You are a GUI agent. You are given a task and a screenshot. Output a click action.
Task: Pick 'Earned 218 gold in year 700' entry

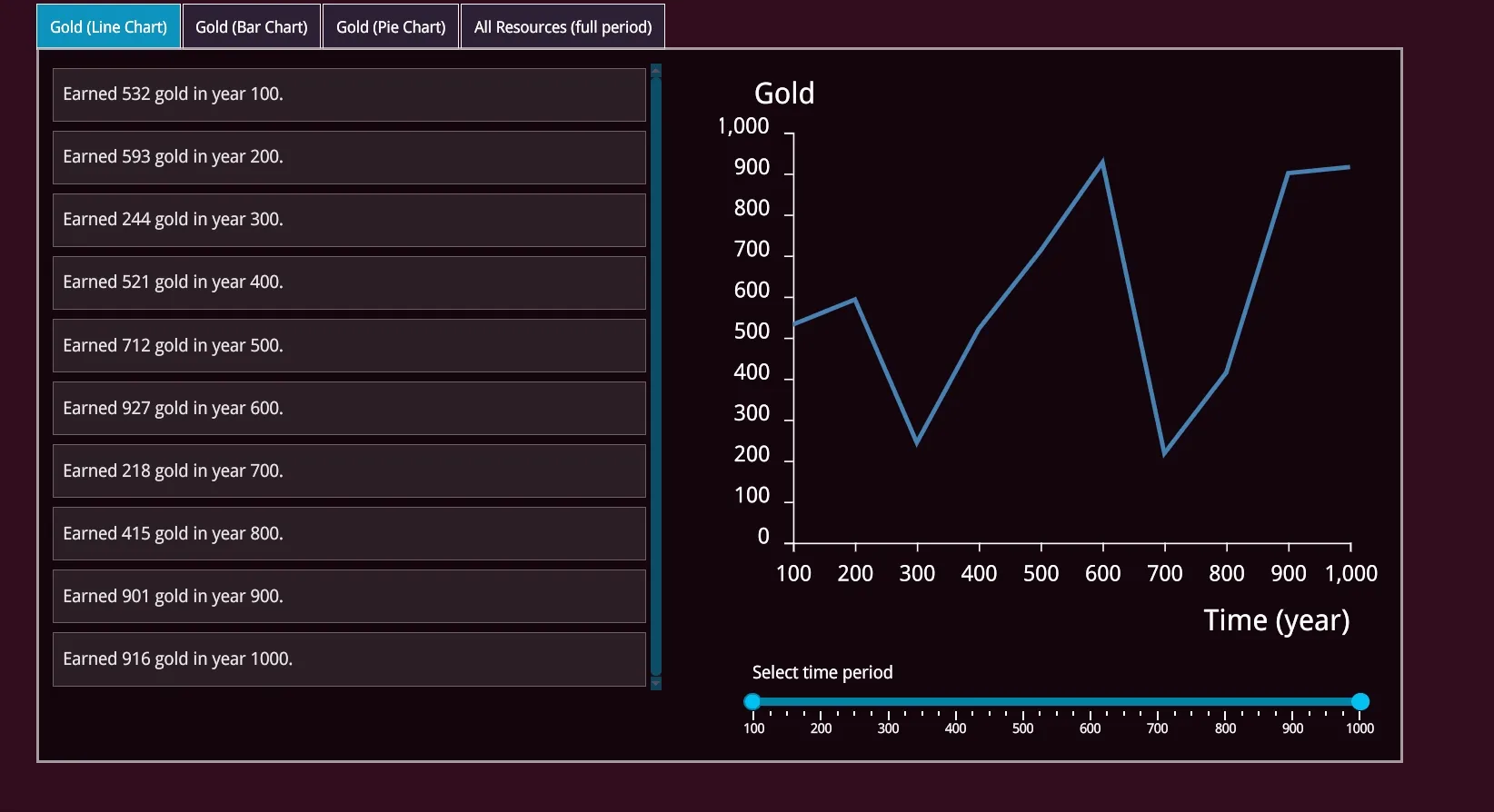coord(349,470)
